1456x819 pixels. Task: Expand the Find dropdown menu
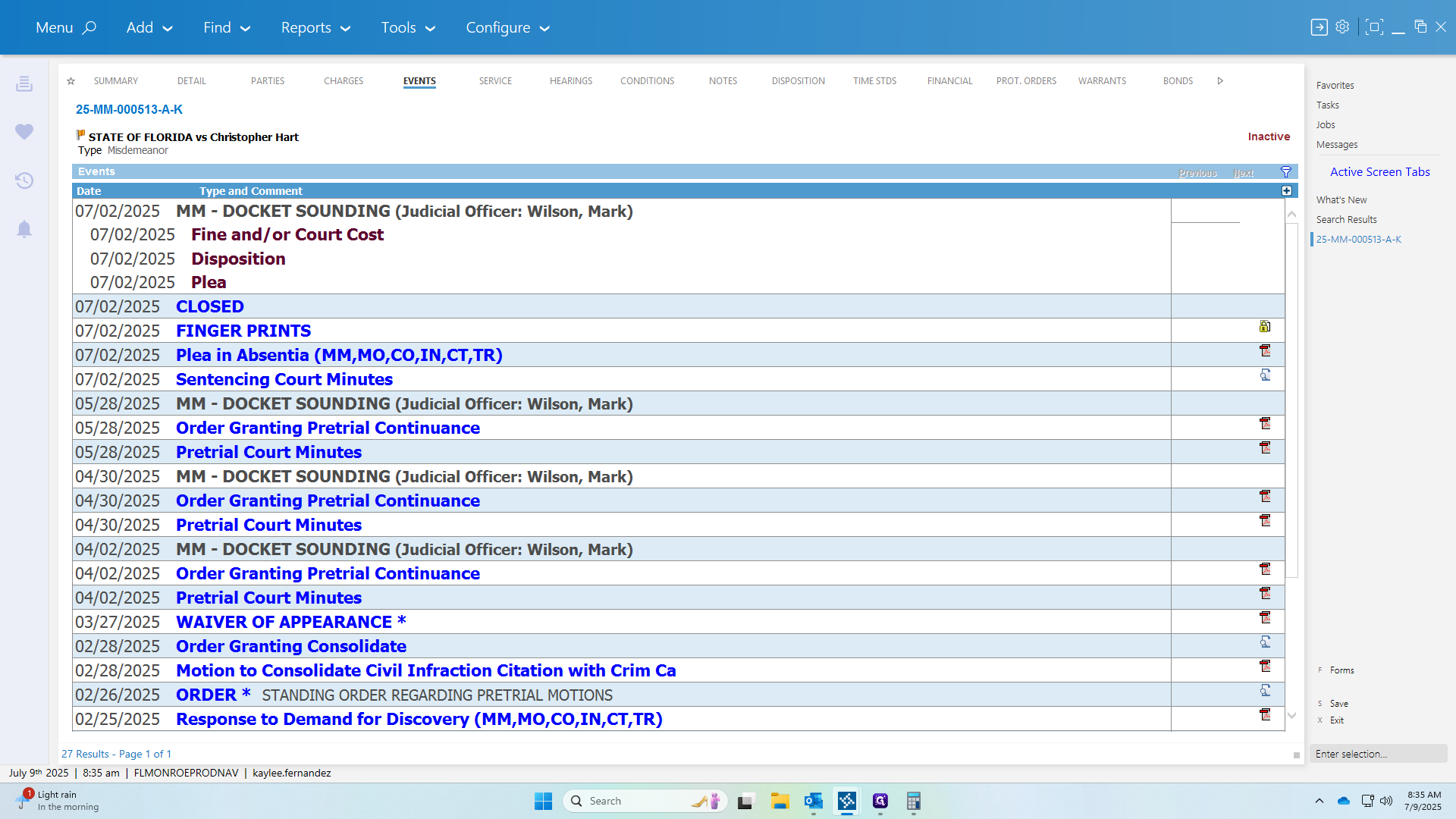click(227, 27)
